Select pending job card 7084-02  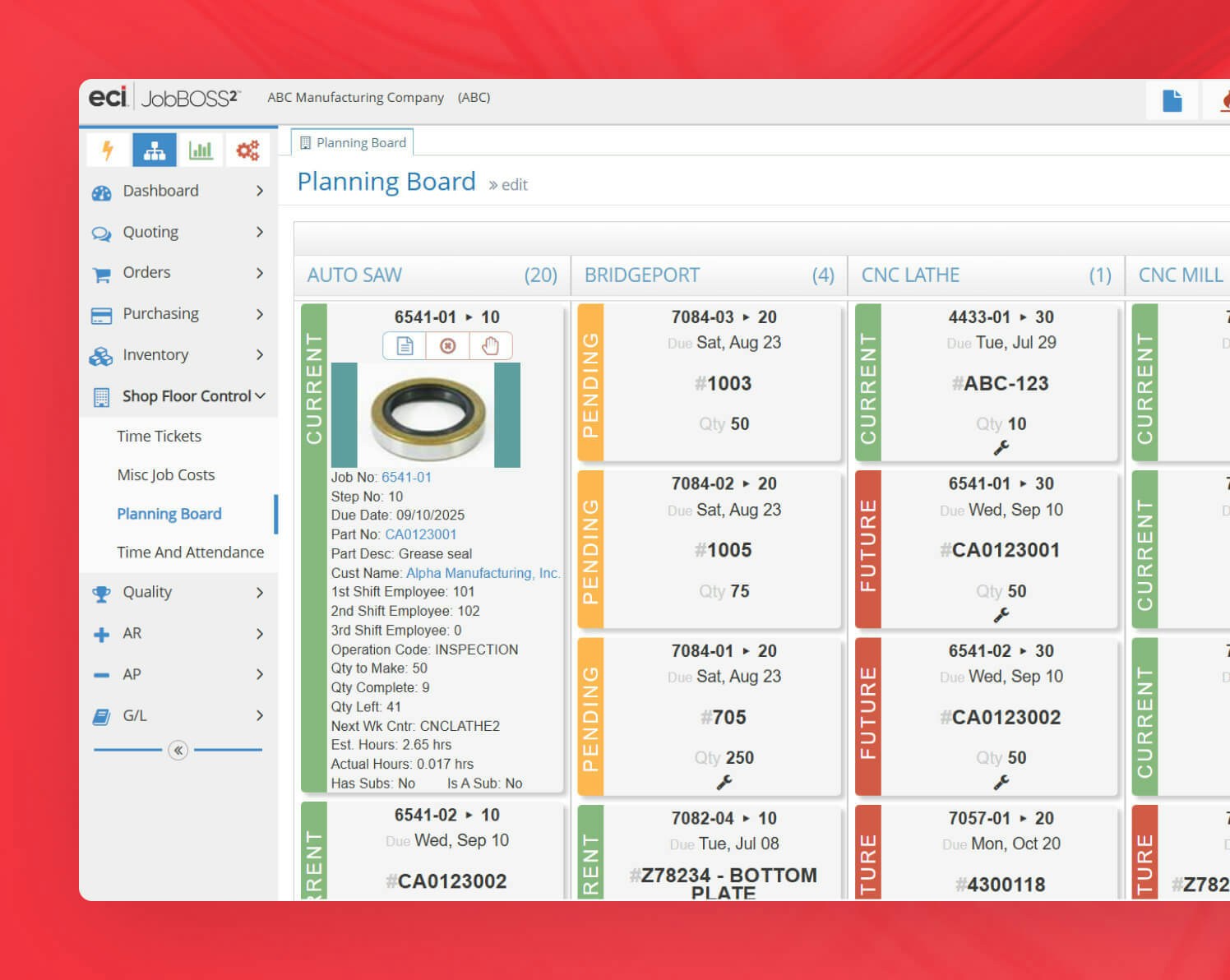710,549
